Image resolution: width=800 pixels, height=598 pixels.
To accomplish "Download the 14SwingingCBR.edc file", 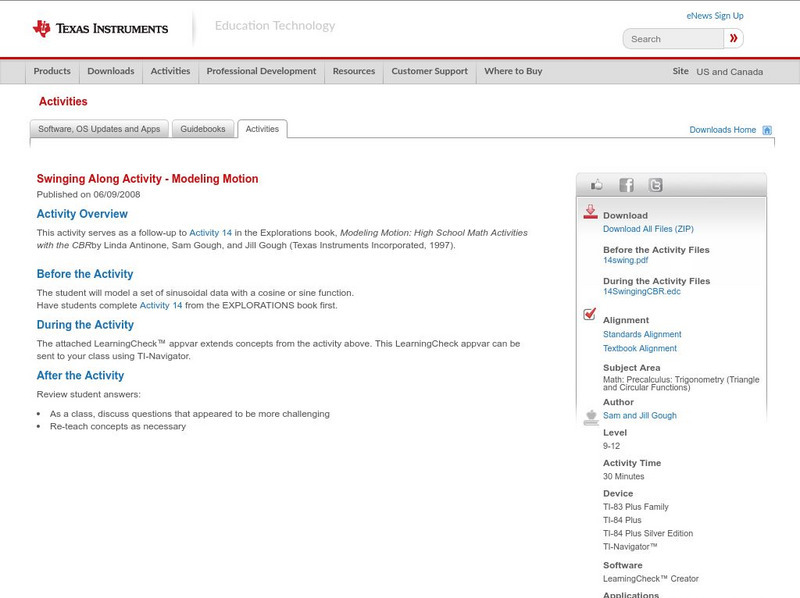I will click(x=642, y=291).
